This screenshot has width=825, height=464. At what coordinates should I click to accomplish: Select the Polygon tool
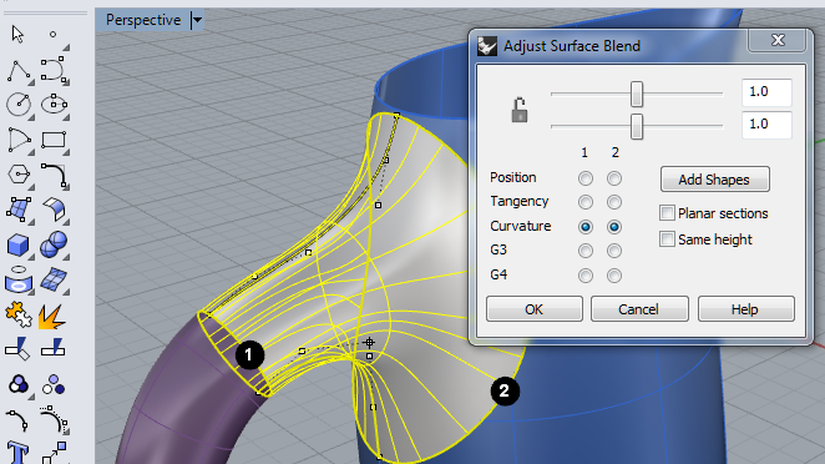coord(19,174)
